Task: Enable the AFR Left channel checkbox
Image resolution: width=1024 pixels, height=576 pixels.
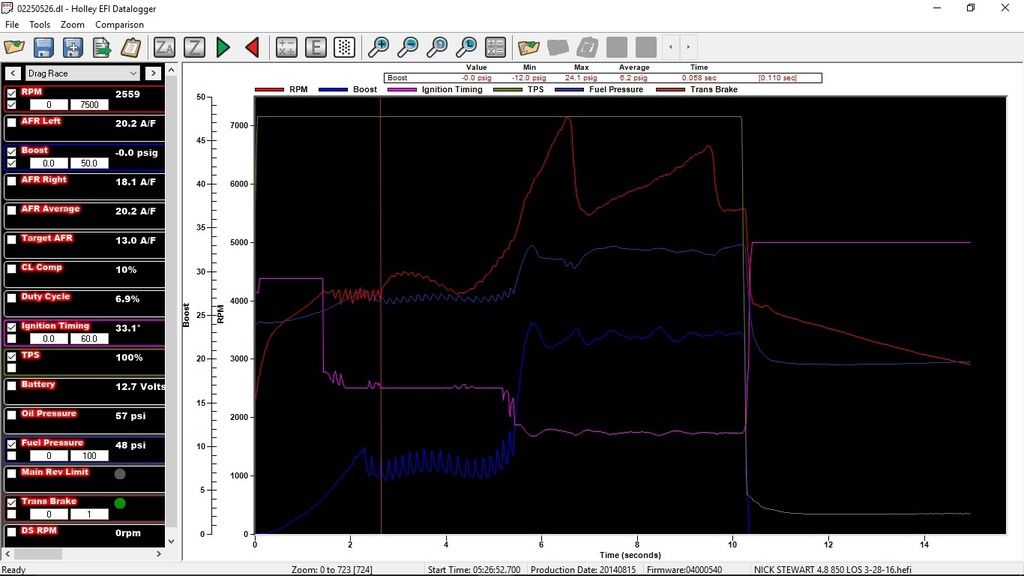Action: tap(12, 122)
